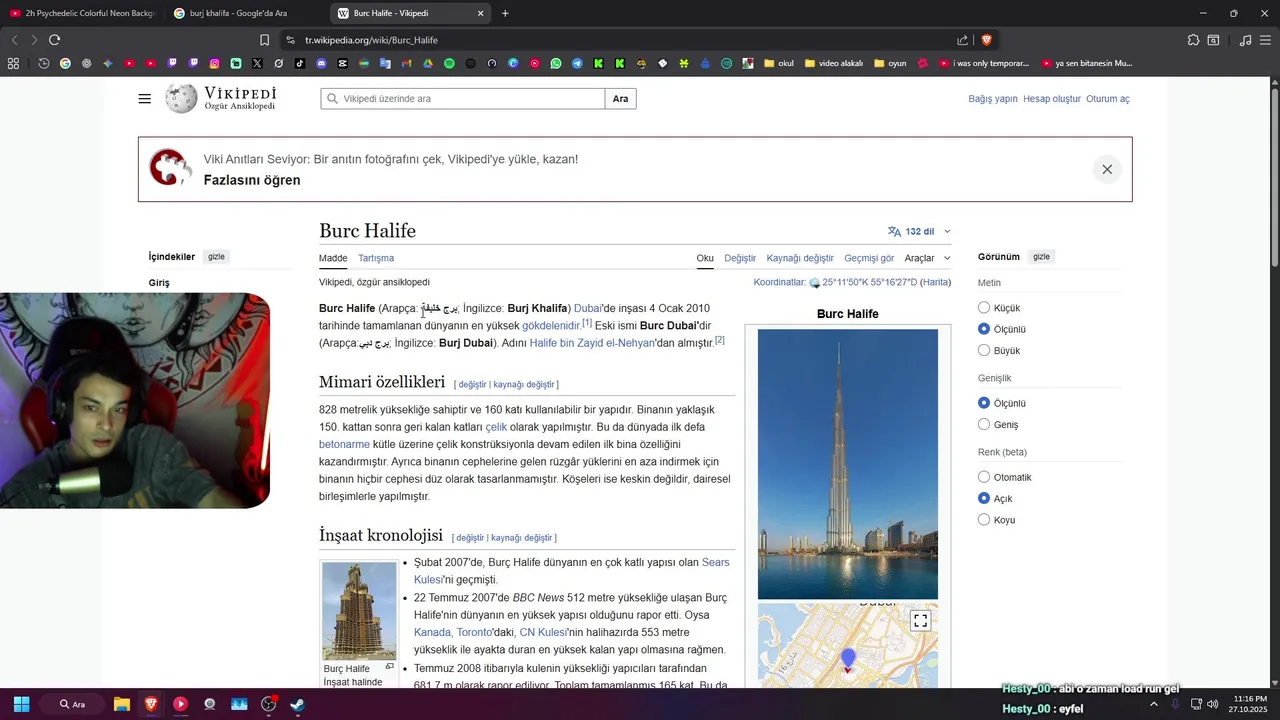This screenshot has width=1280, height=720.
Task: Click the Vikipedi globe logo
Action: [181, 99]
